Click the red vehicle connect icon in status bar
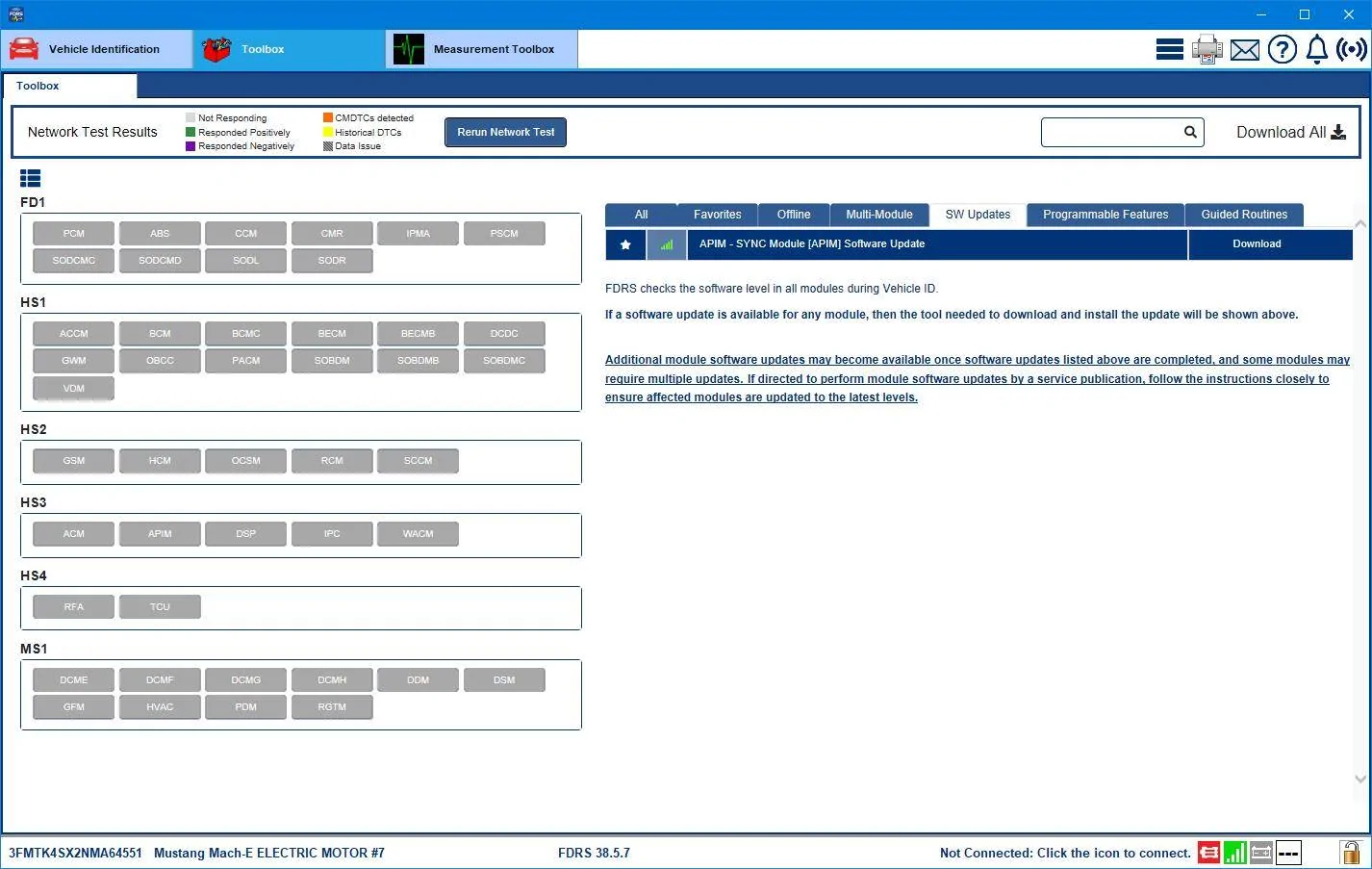Viewport: 1372px width, 869px height. 1209,852
